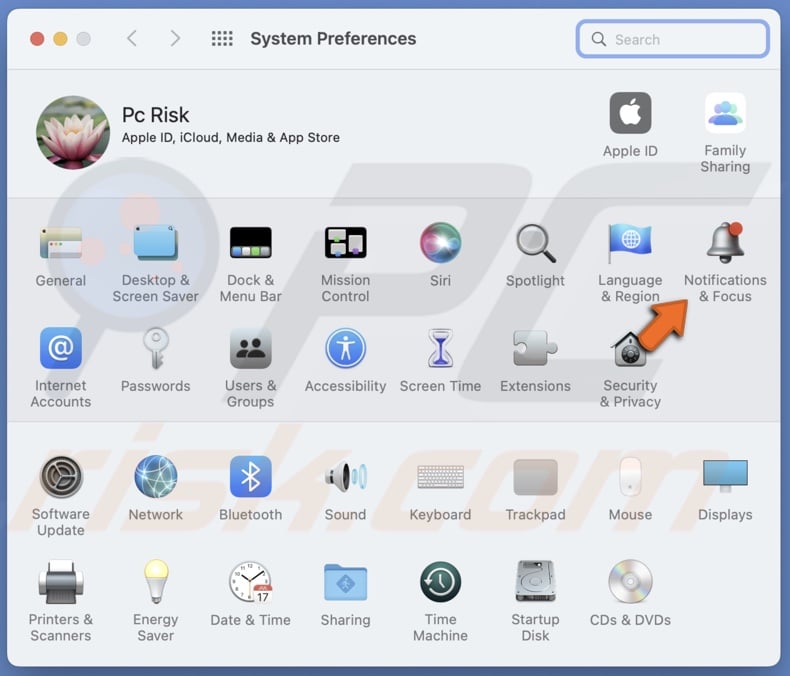Open Time Machine preferences
Screen dimensions: 790x676
tap(440, 582)
